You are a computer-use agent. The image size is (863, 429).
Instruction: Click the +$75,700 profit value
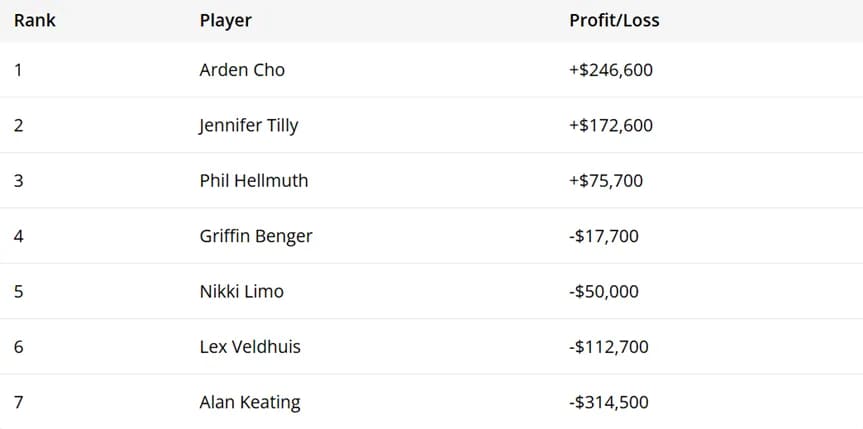pos(606,181)
